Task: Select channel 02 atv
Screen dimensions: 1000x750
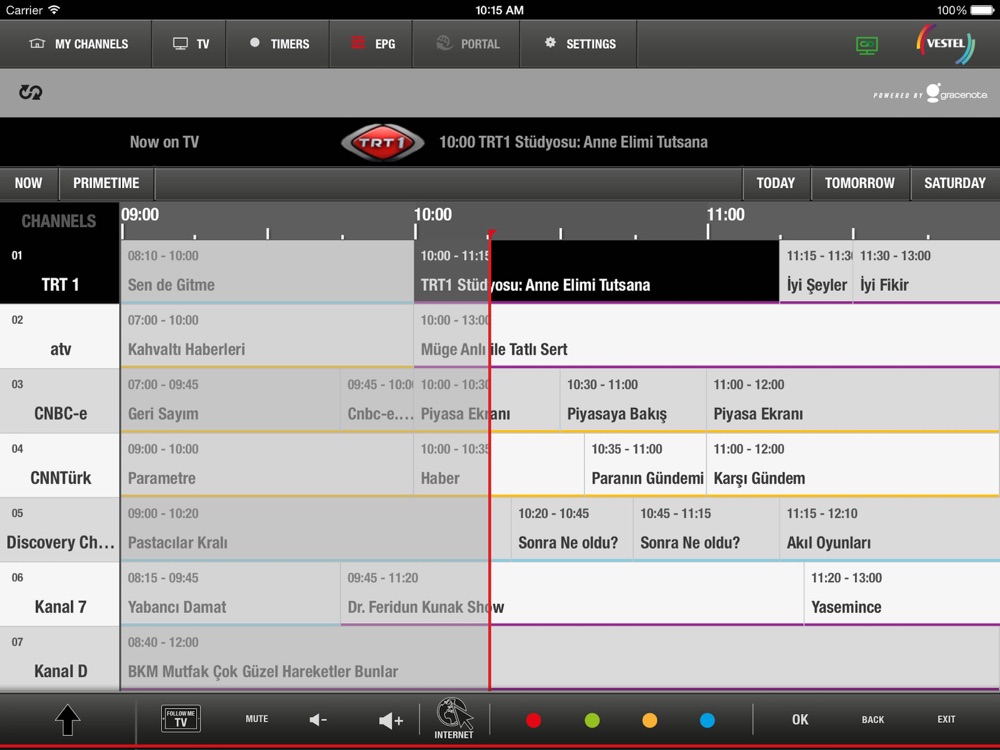Action: (60, 336)
